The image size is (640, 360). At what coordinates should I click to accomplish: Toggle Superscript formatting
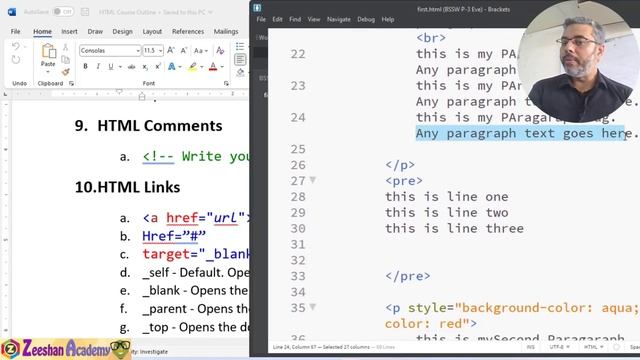[158, 67]
